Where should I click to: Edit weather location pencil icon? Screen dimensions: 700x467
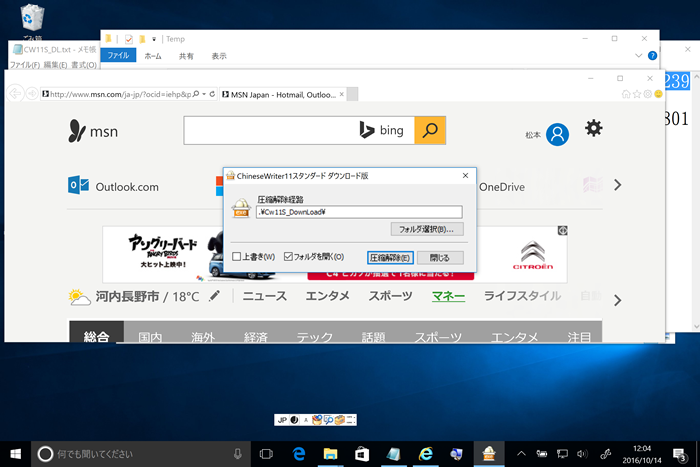(x=214, y=296)
